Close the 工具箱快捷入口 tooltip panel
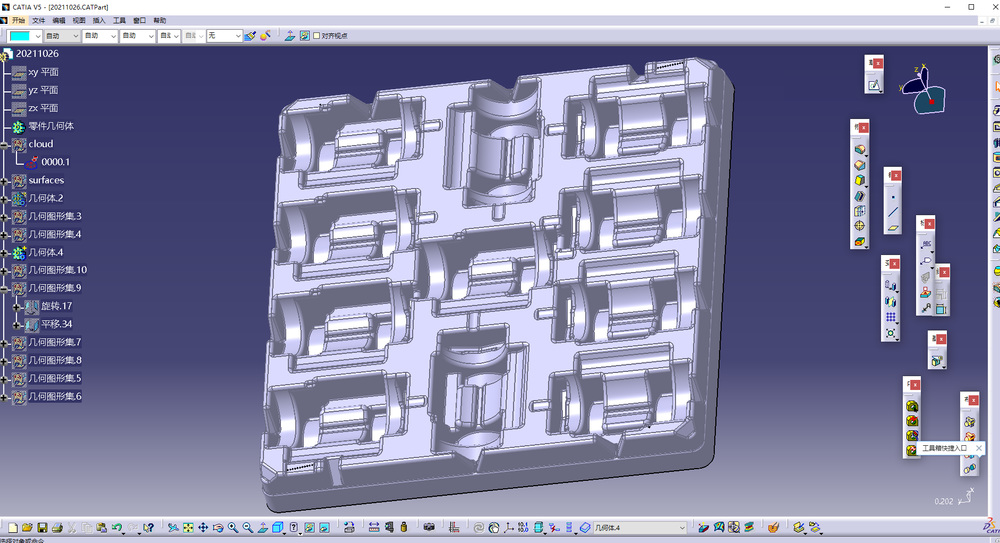Screen dimensions: 1000x543 [979, 449]
